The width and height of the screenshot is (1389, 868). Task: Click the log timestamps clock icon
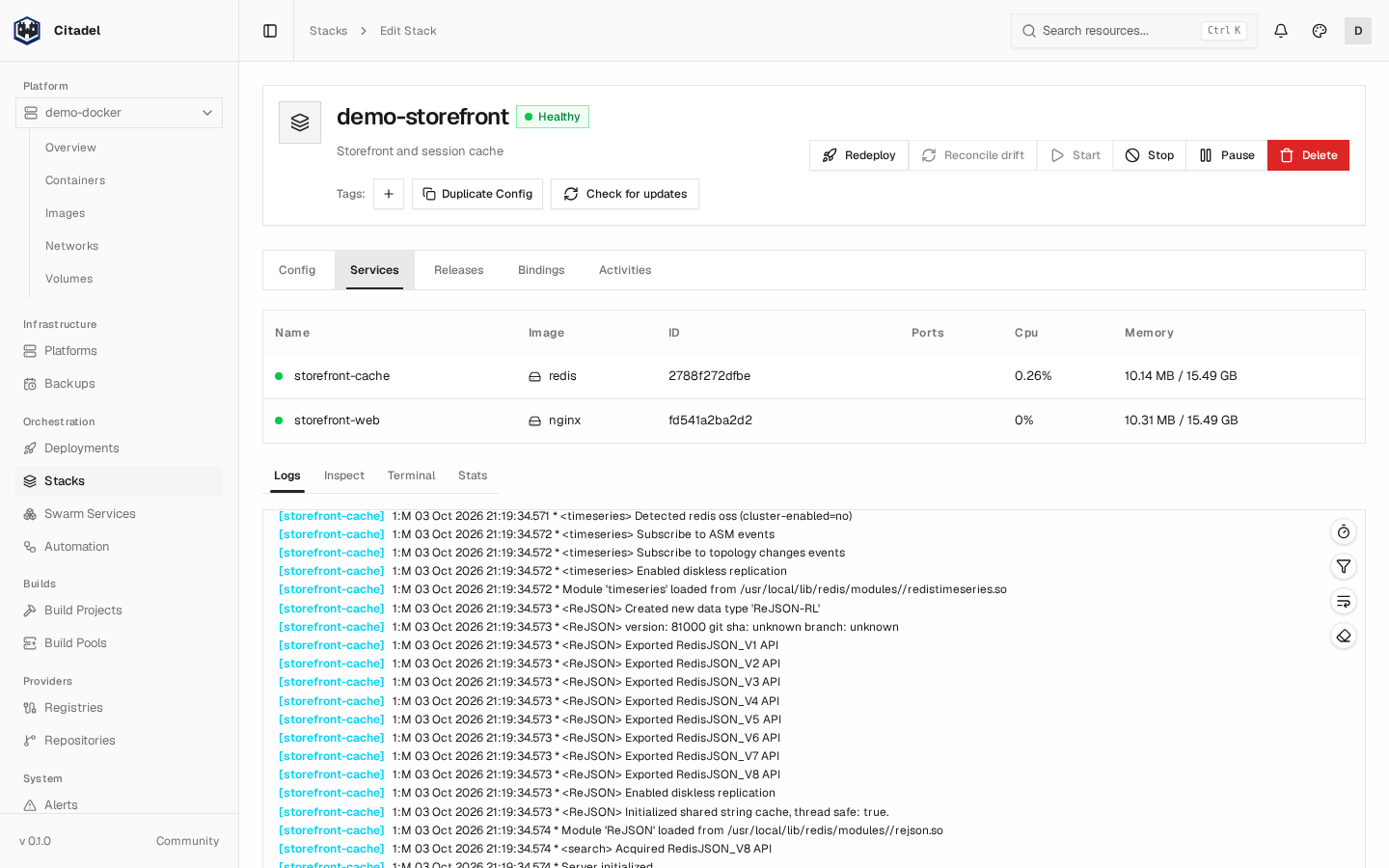(x=1344, y=532)
